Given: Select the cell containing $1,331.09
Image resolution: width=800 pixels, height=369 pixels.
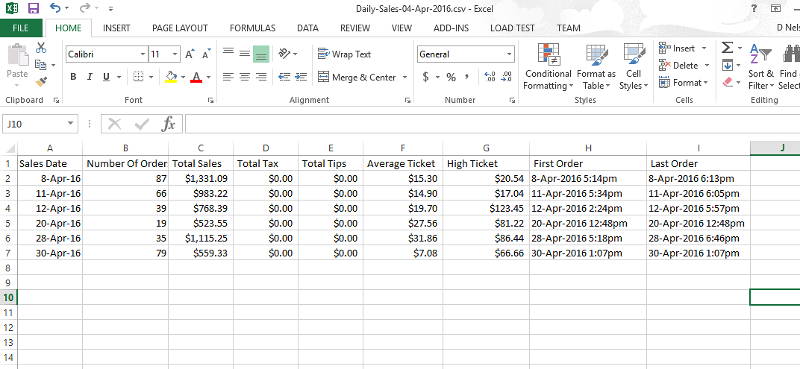Looking at the screenshot, I should tap(201, 179).
